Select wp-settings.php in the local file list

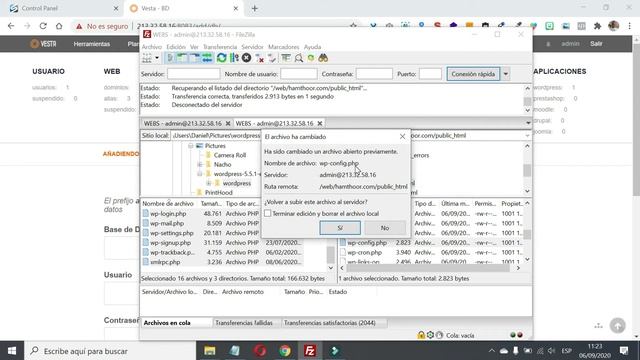click(x=171, y=233)
